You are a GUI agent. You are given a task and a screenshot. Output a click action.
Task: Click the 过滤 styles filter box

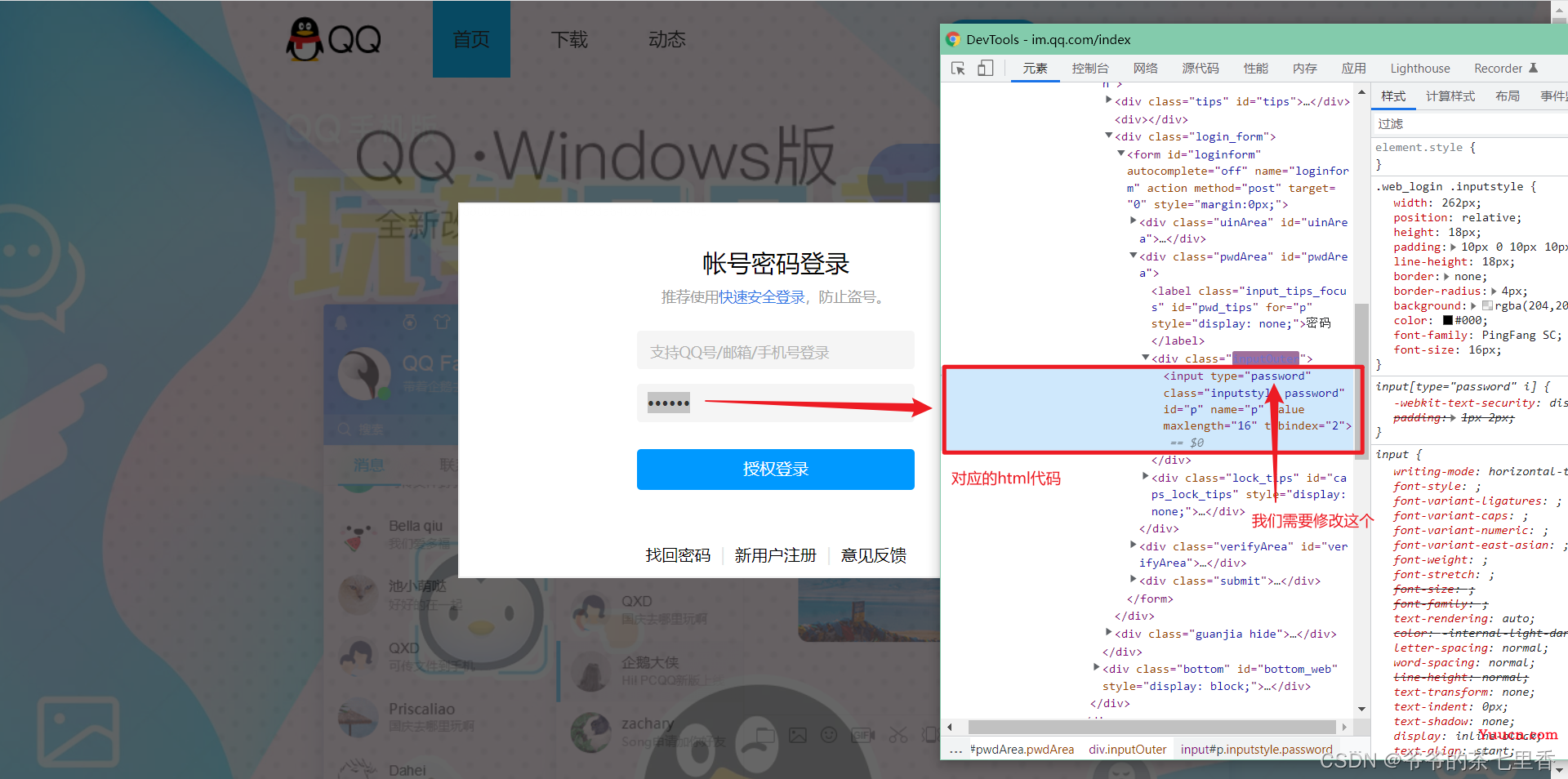pyautogui.click(x=1469, y=124)
